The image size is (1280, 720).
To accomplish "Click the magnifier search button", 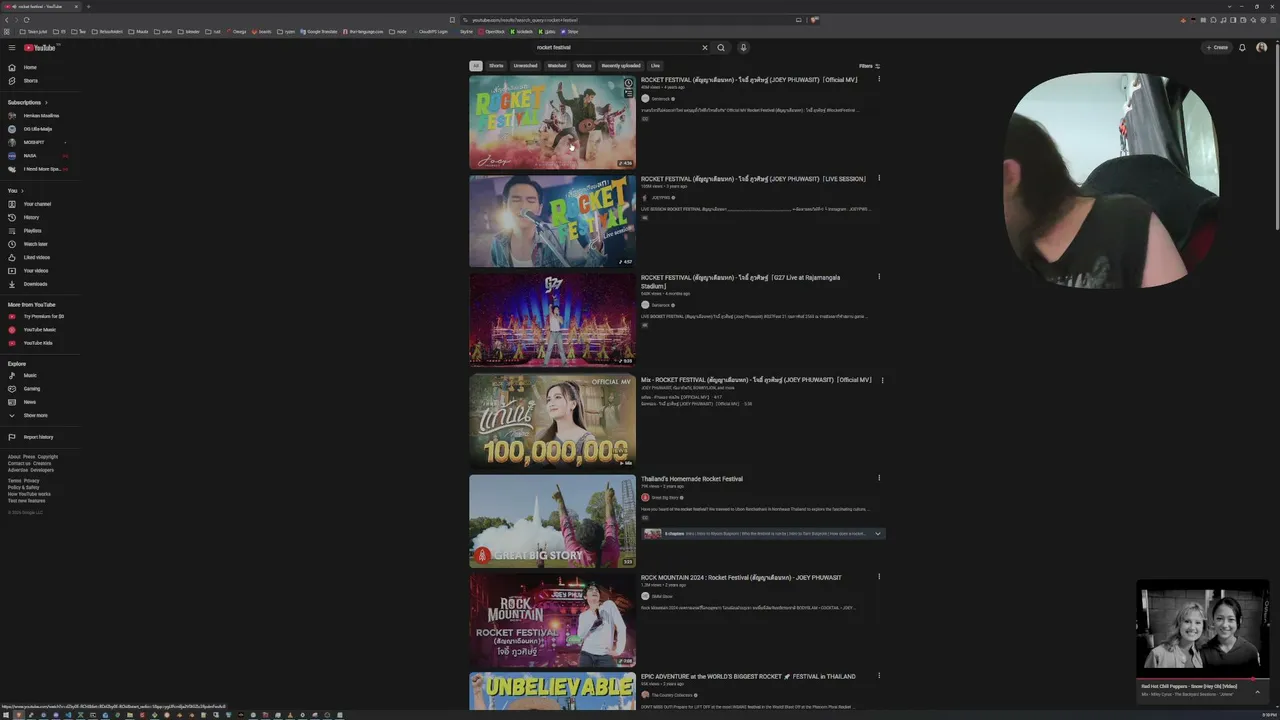I will pos(721,47).
